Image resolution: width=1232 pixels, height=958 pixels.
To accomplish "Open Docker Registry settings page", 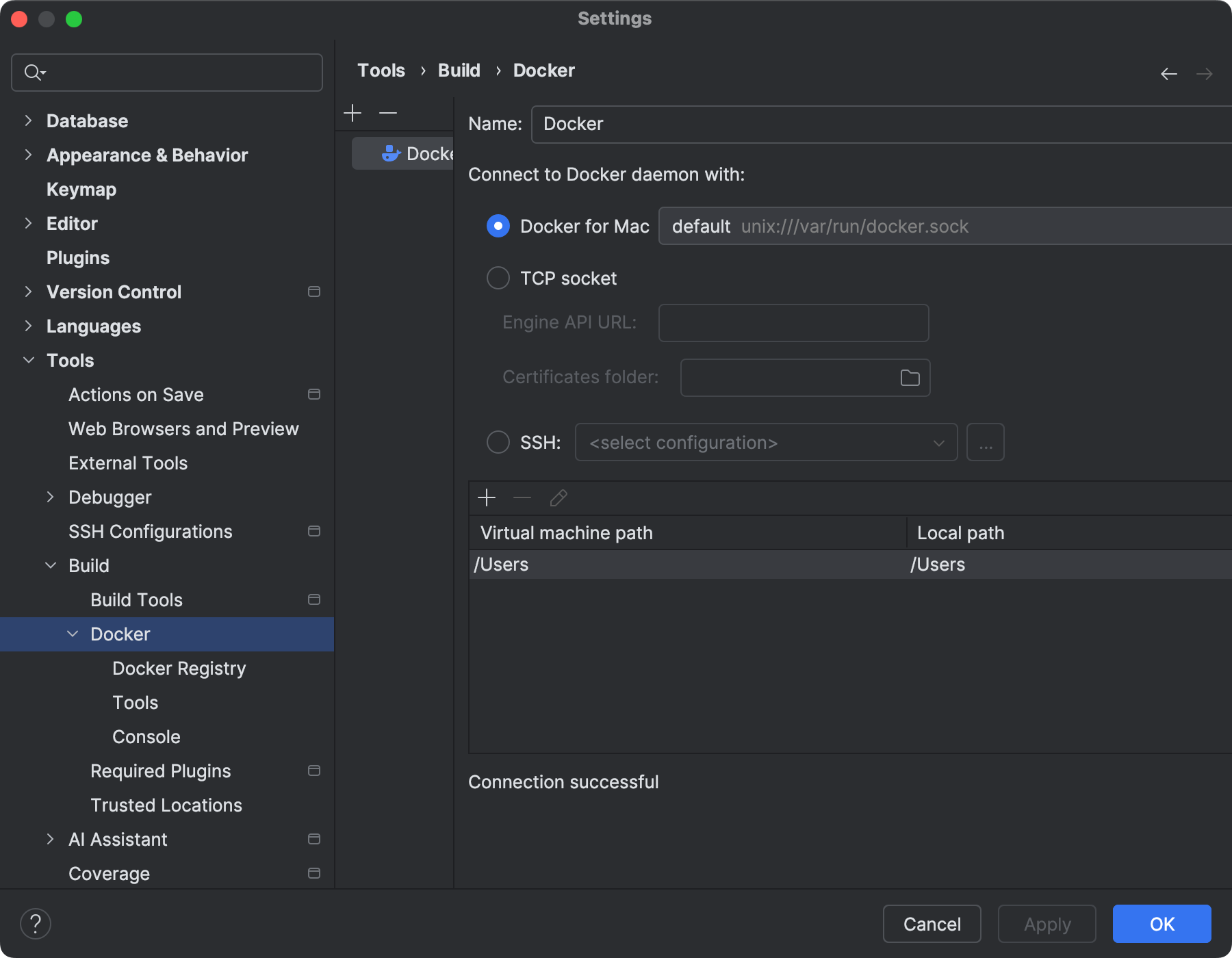I will coord(179,669).
